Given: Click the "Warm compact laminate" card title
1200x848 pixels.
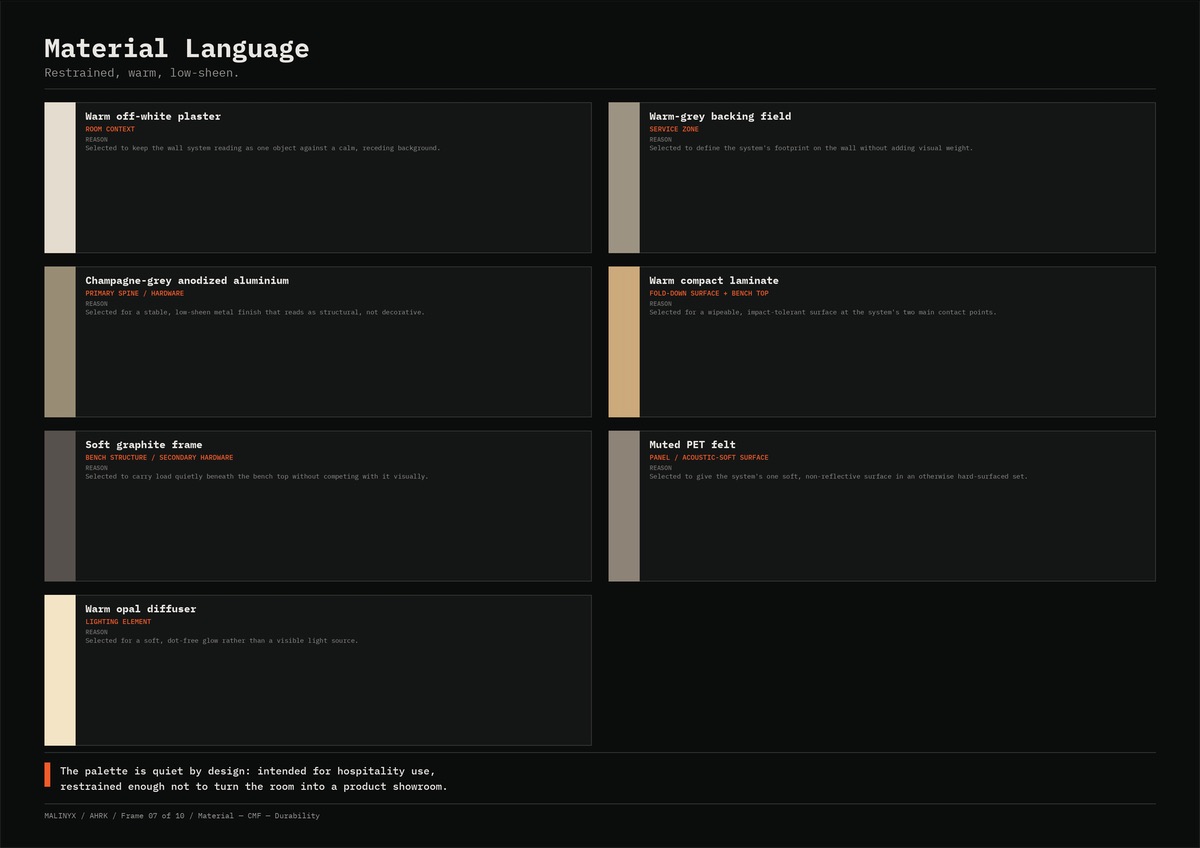Looking at the screenshot, I should (x=714, y=280).
